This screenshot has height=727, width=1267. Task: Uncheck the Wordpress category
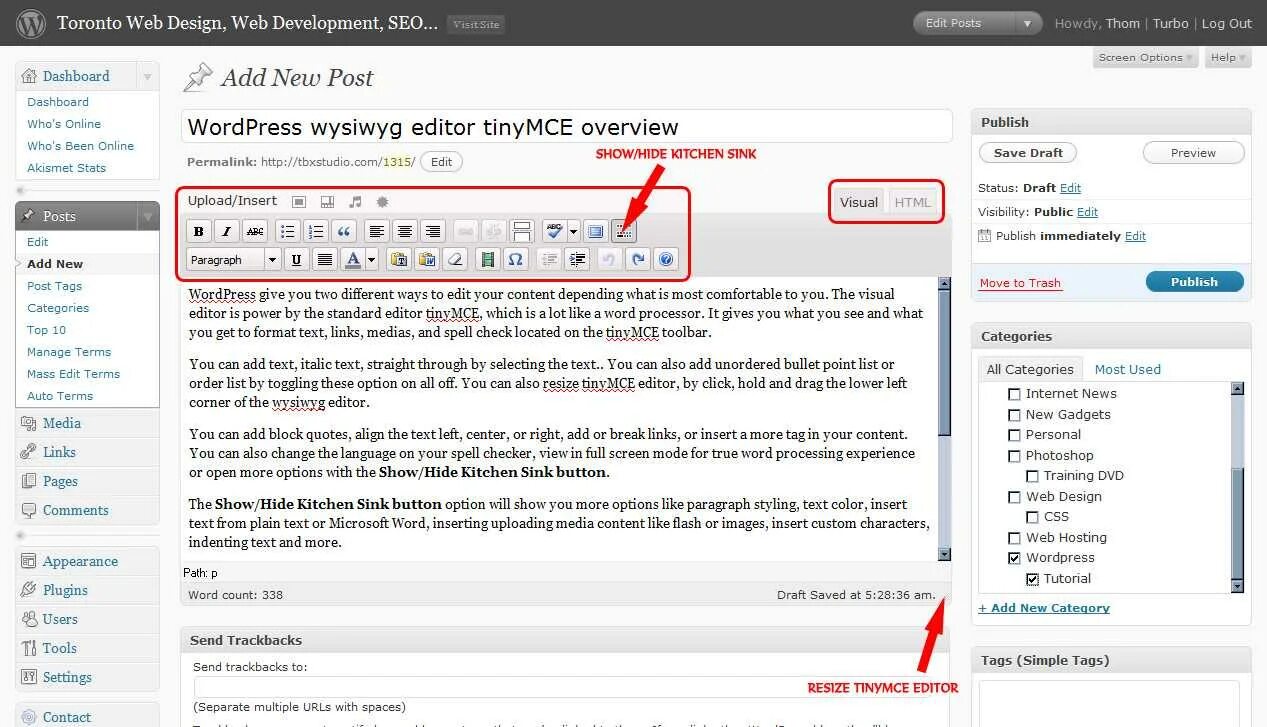1015,558
